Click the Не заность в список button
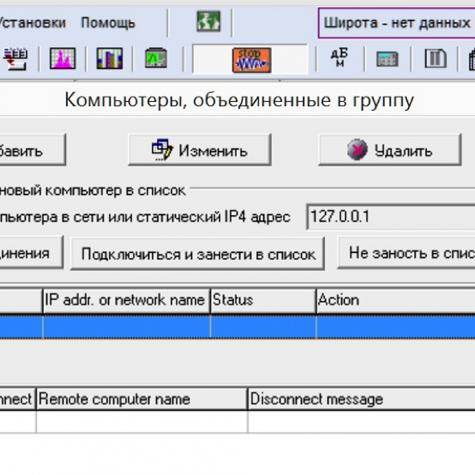Screen dimensions: 475x475 (406, 253)
